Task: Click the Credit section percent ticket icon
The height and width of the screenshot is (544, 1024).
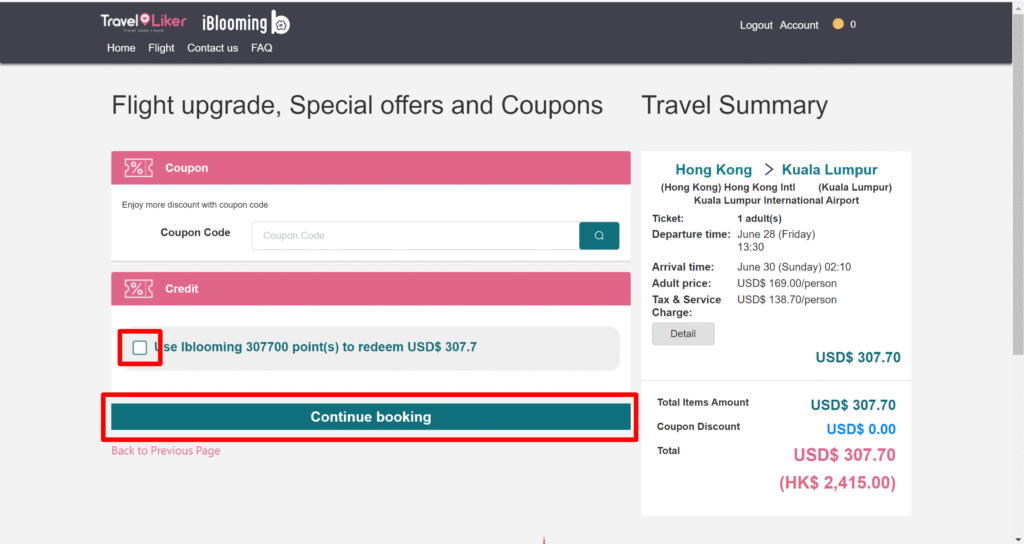Action: click(138, 289)
